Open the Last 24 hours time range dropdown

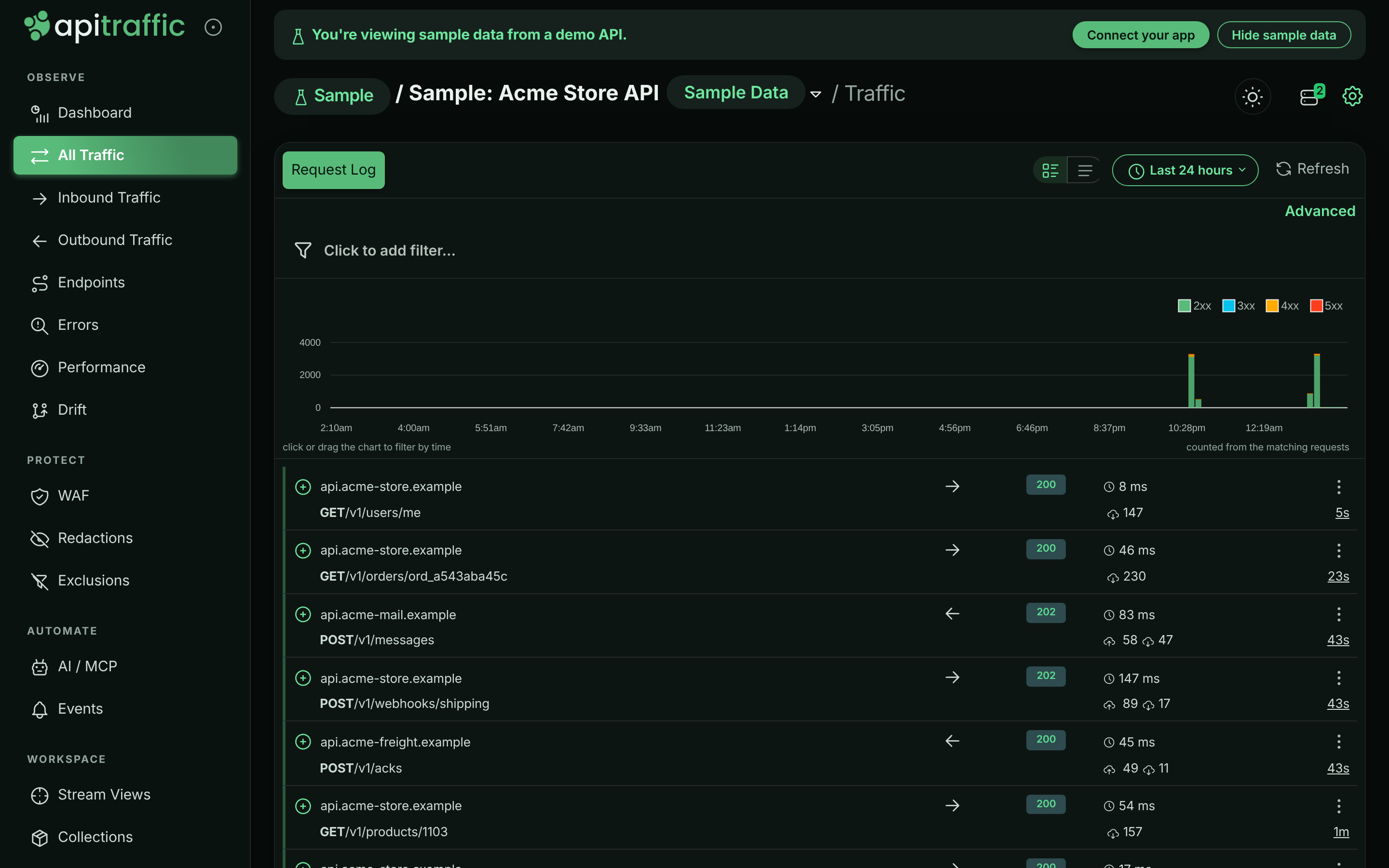1185,171
